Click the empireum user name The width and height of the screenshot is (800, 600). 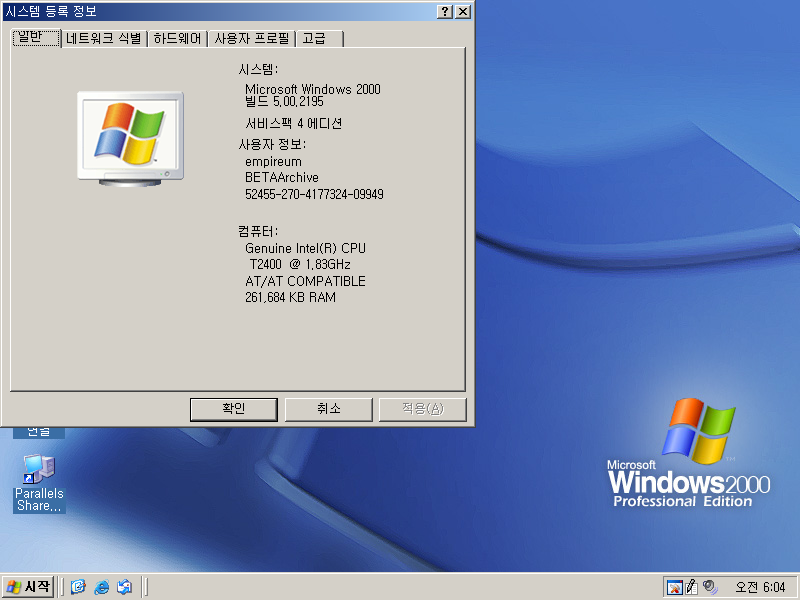pyautogui.click(x=273, y=162)
